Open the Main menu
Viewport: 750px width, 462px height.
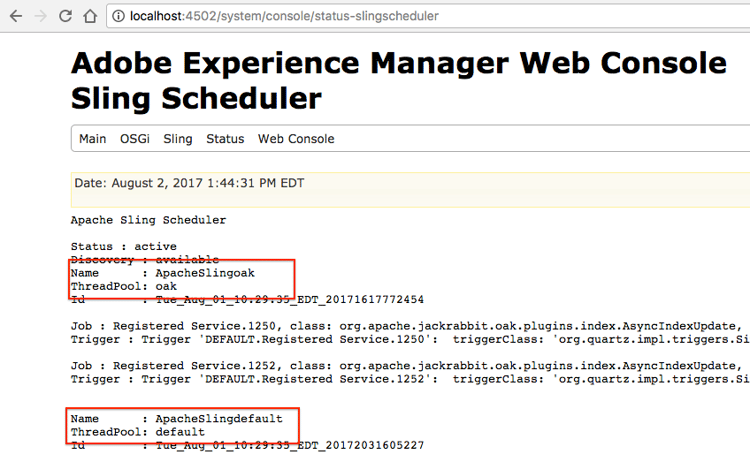point(92,139)
